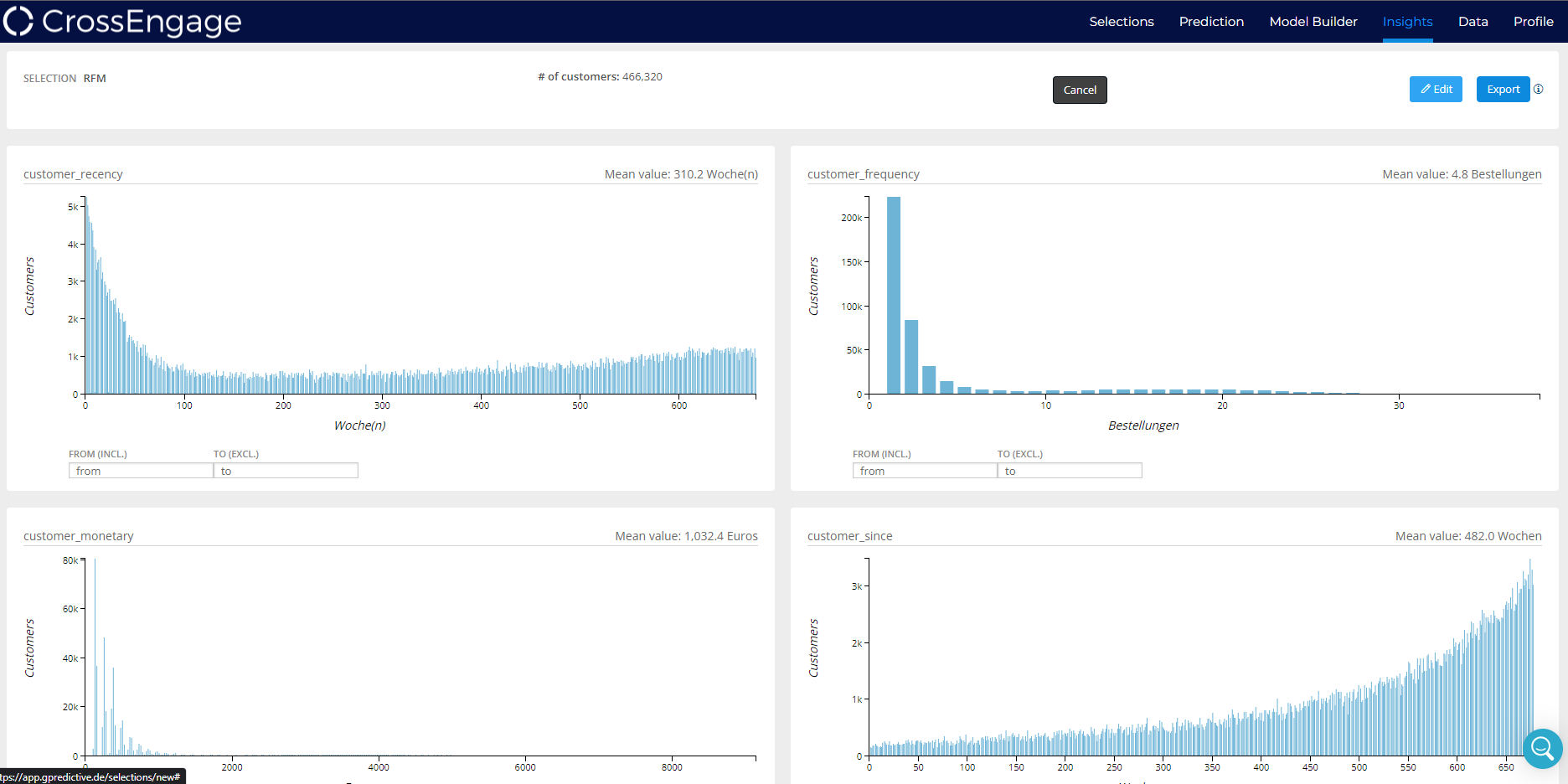Image resolution: width=1568 pixels, height=784 pixels.
Task: Focus the customer_recency 'to' field
Action: click(286, 471)
